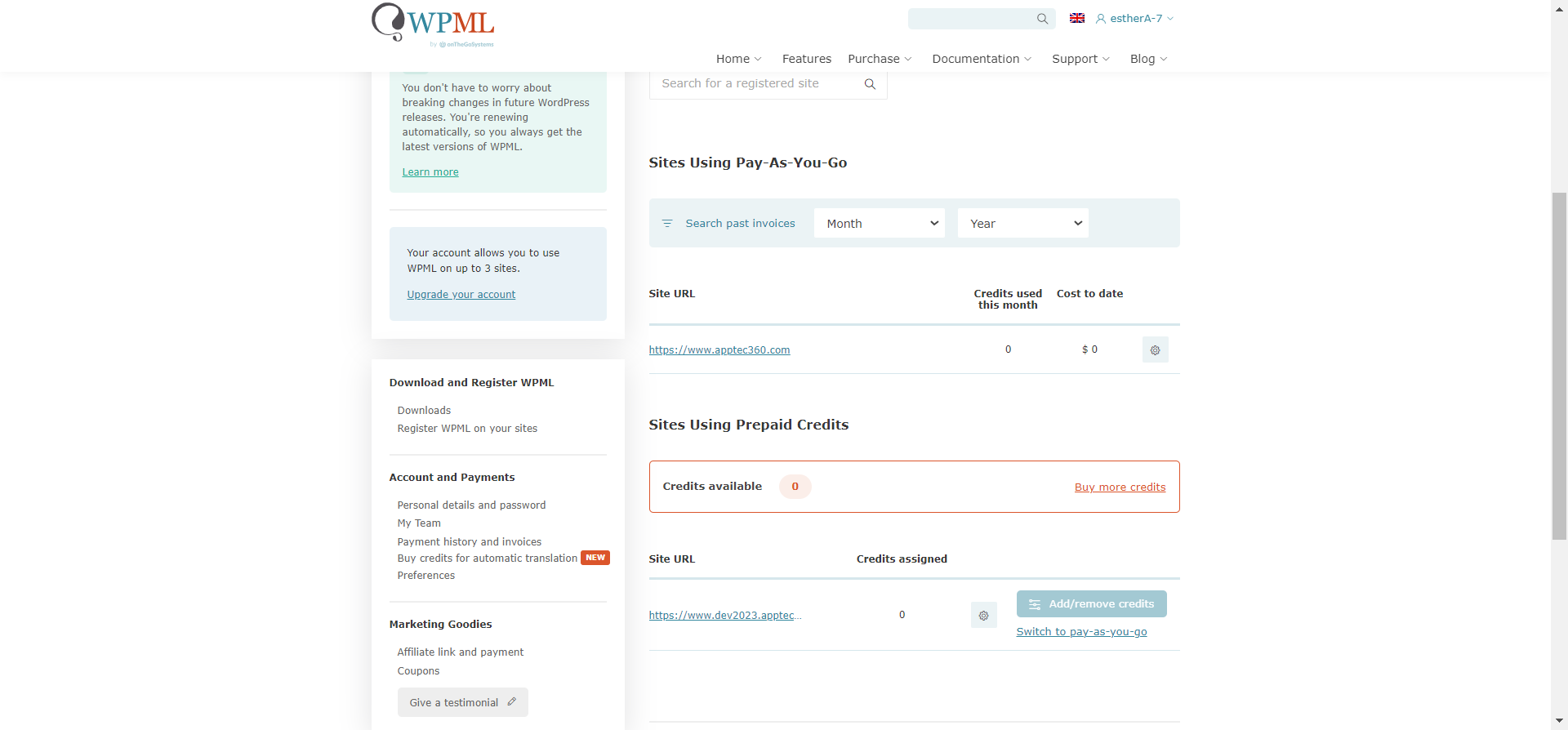1568x730 pixels.
Task: Open My Team in sidebar
Action: (x=419, y=523)
